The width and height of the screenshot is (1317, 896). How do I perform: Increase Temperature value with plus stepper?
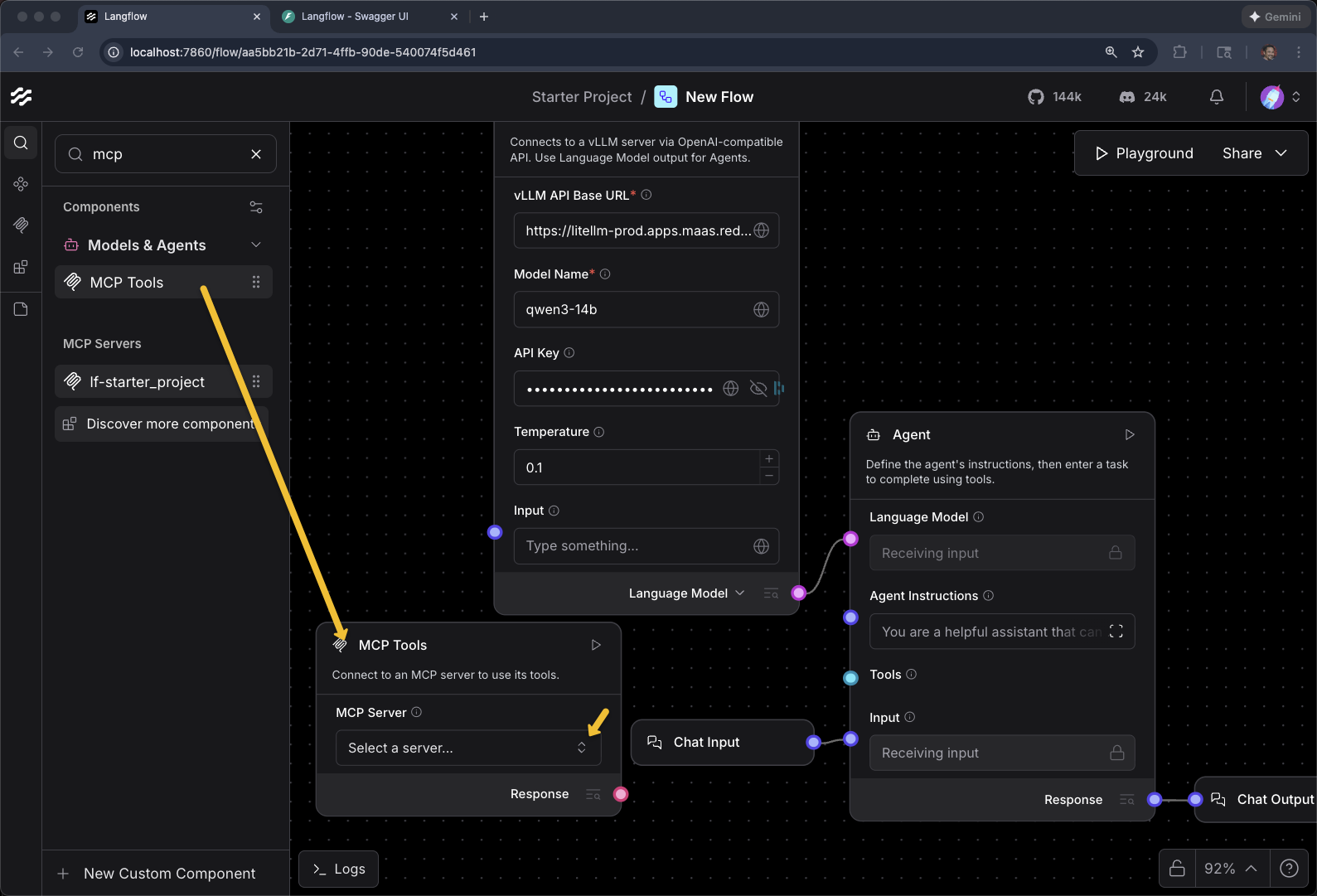(769, 459)
